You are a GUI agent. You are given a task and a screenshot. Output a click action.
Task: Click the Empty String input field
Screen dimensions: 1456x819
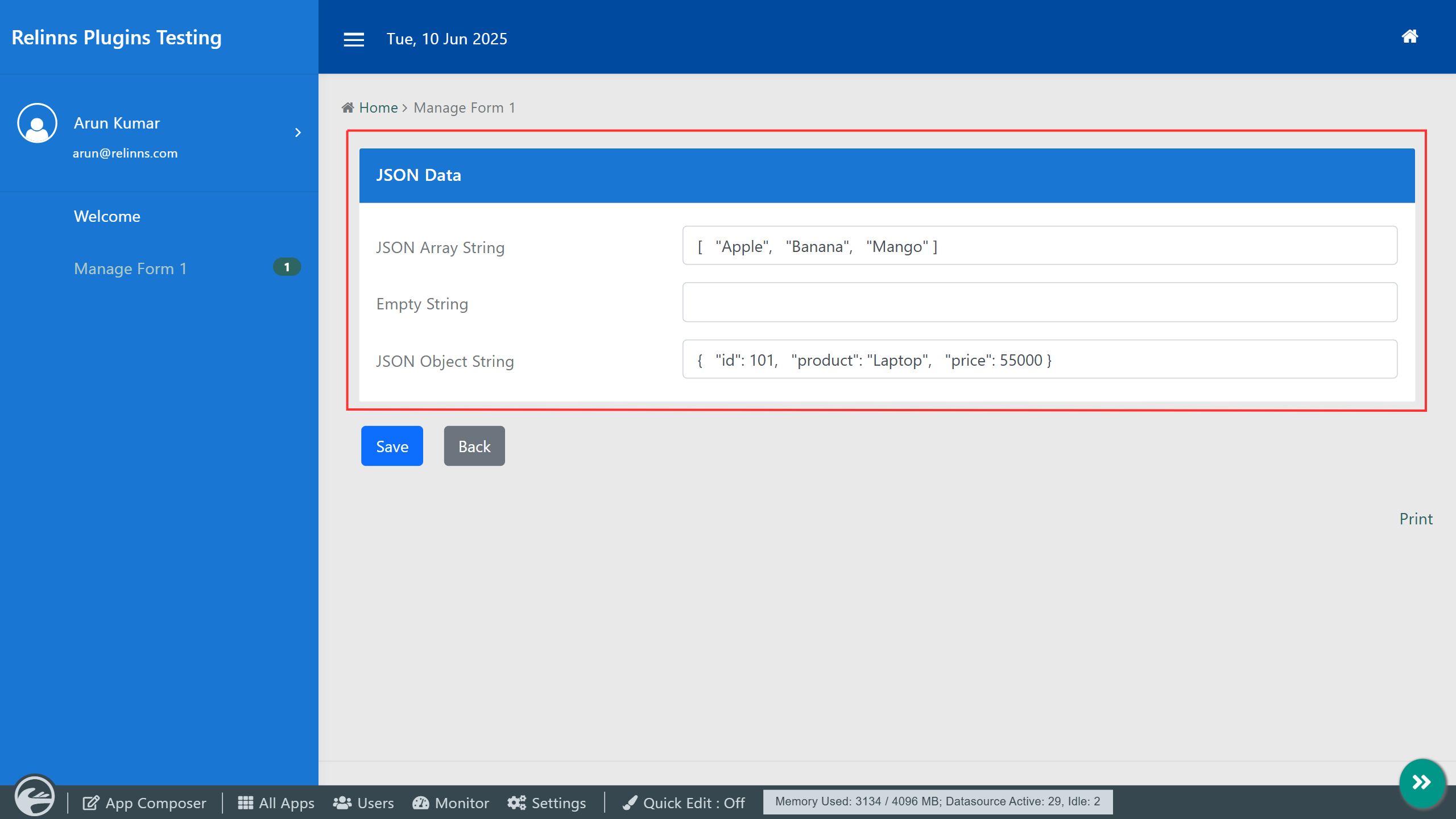click(x=1039, y=302)
